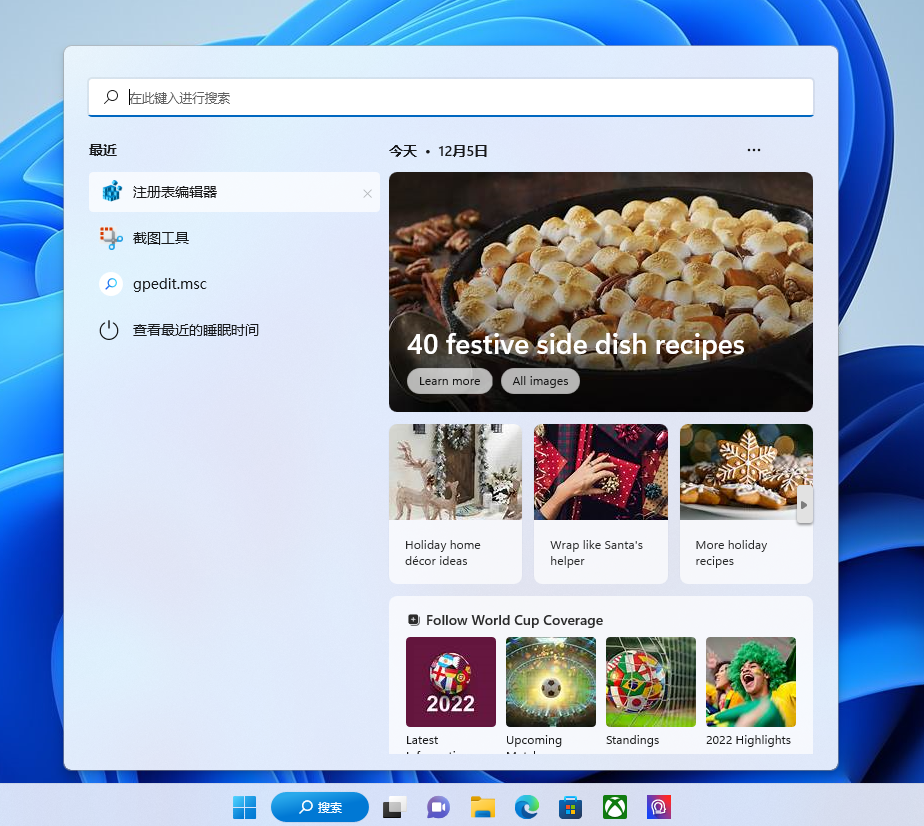Launch File Explorer from the taskbar
The image size is (924, 826).
pos(483,807)
